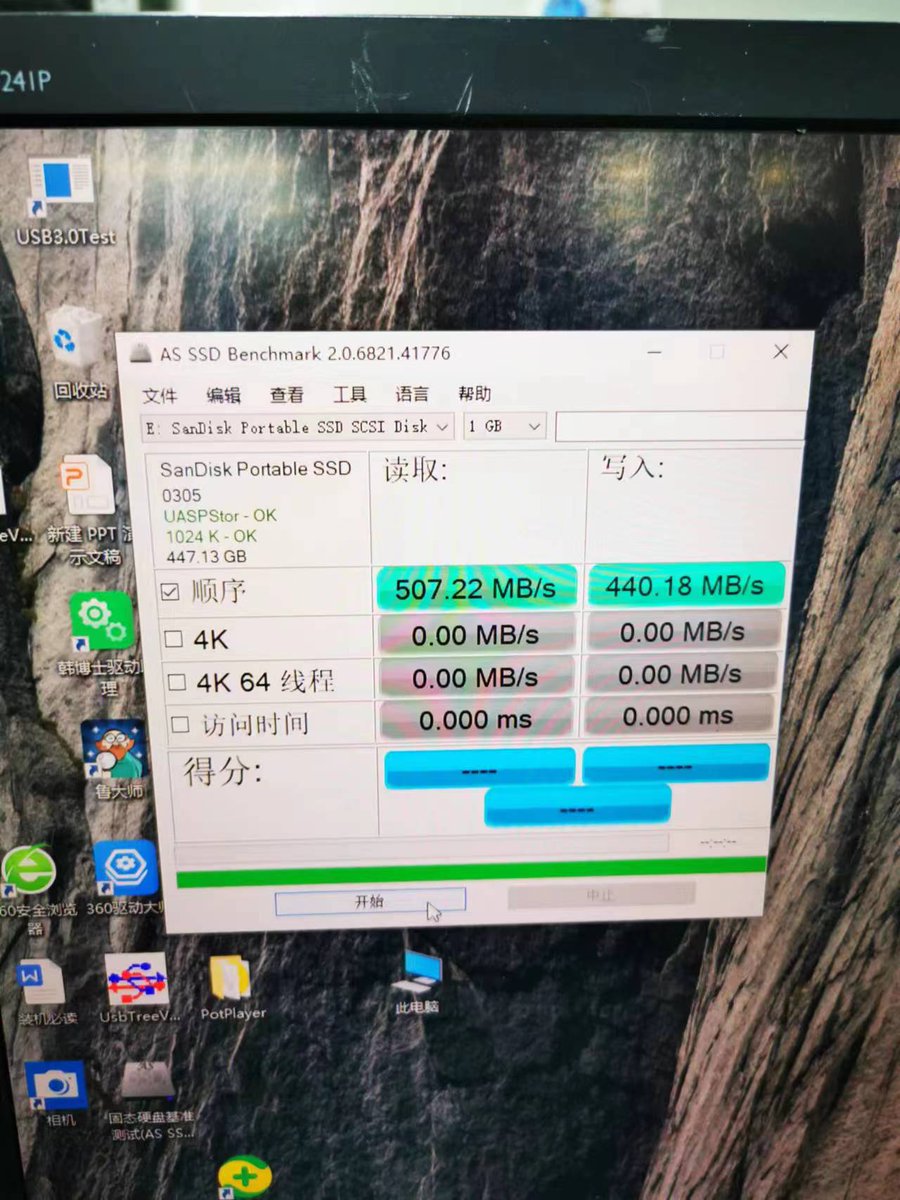The image size is (900, 1200).
Task: Click the 0305 firmware version text
Action: 181,495
